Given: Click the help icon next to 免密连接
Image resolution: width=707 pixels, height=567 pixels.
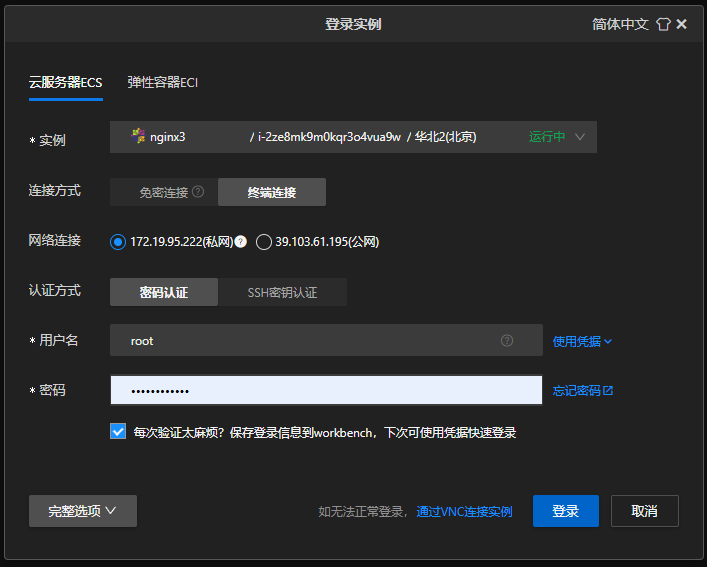Looking at the screenshot, I should [198, 192].
